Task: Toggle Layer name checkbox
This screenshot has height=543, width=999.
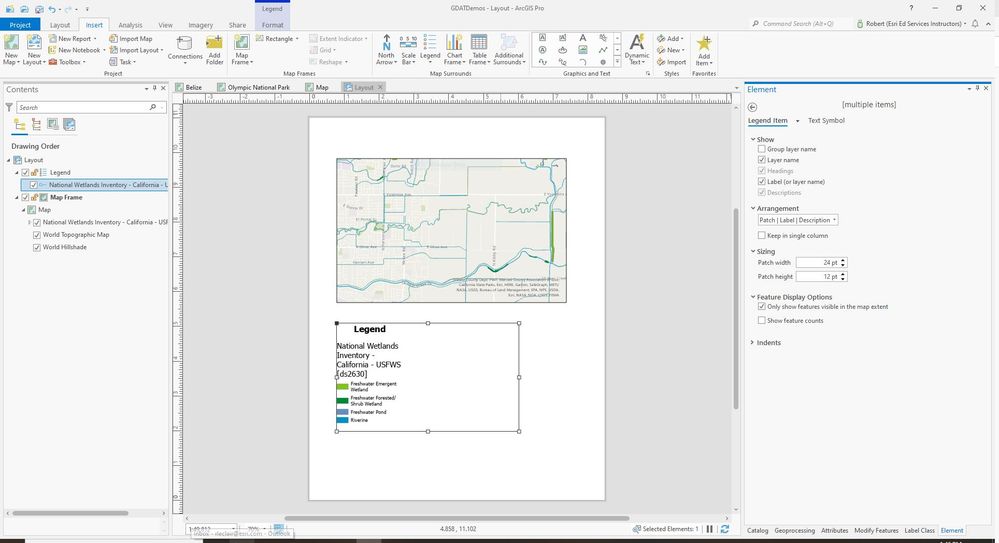Action: pos(761,160)
